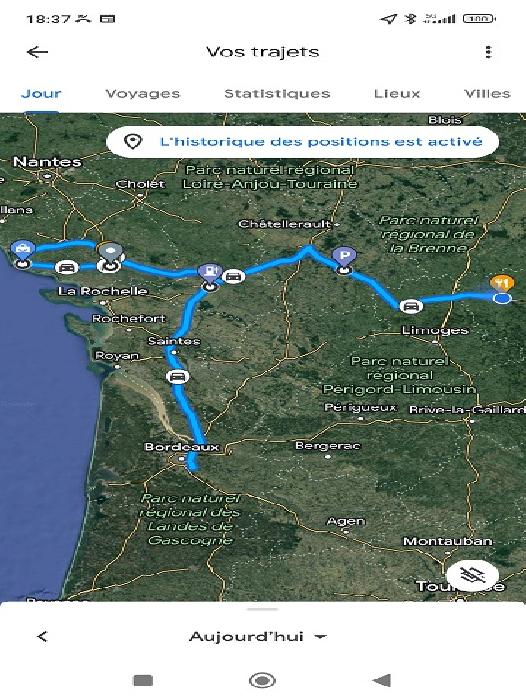The image size is (526, 700).
Task: Tap the hotel marker on the coast
Action: pyautogui.click(x=22, y=249)
